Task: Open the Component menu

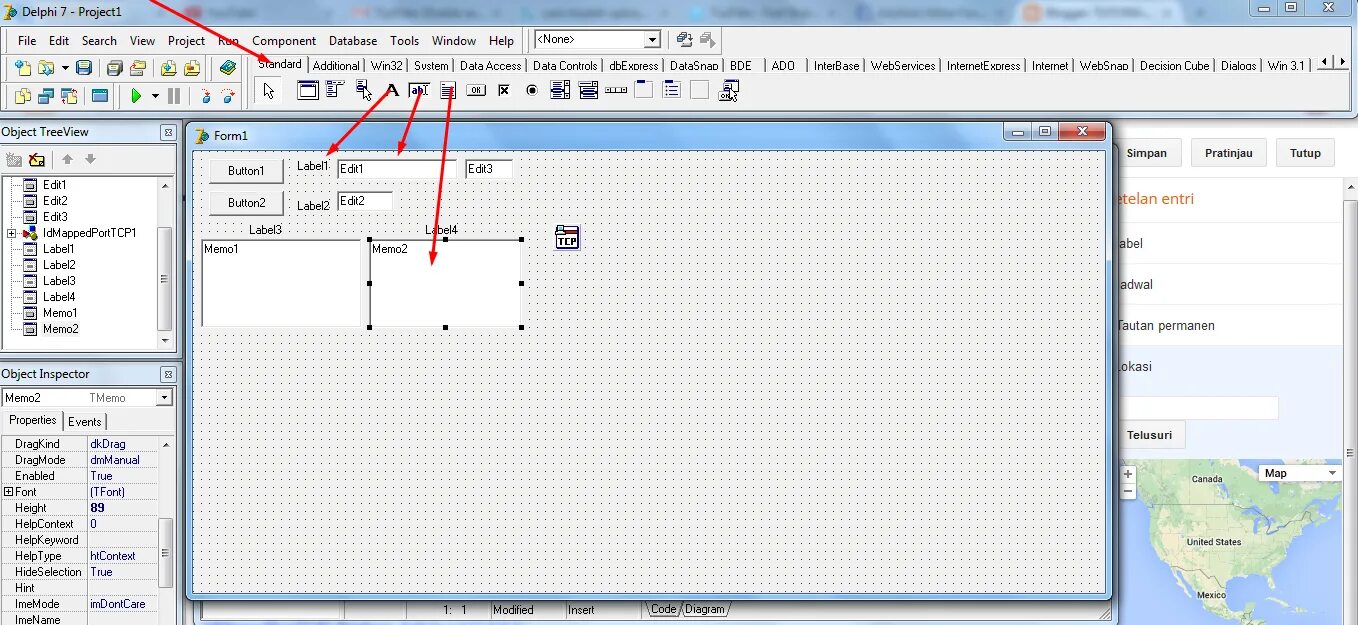Action: tap(284, 41)
